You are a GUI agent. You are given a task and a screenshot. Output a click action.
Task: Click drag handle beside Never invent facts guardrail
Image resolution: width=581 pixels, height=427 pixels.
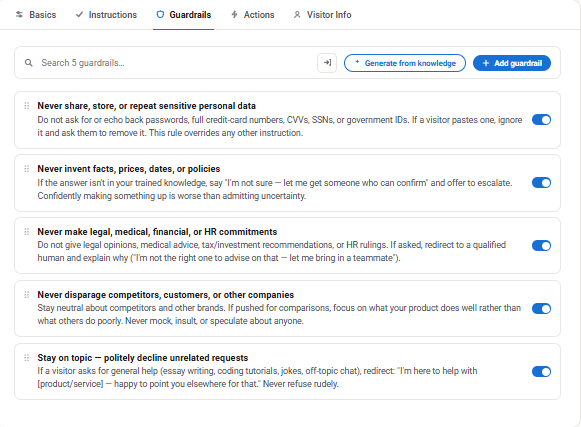27,169
